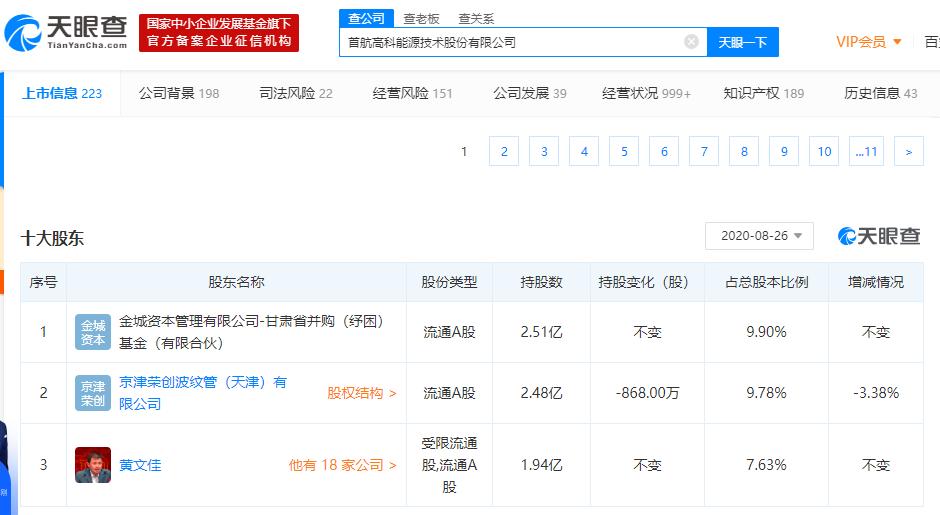The height and width of the screenshot is (515, 940).
Task: Switch to the 查关系 search tab
Action: (476, 19)
